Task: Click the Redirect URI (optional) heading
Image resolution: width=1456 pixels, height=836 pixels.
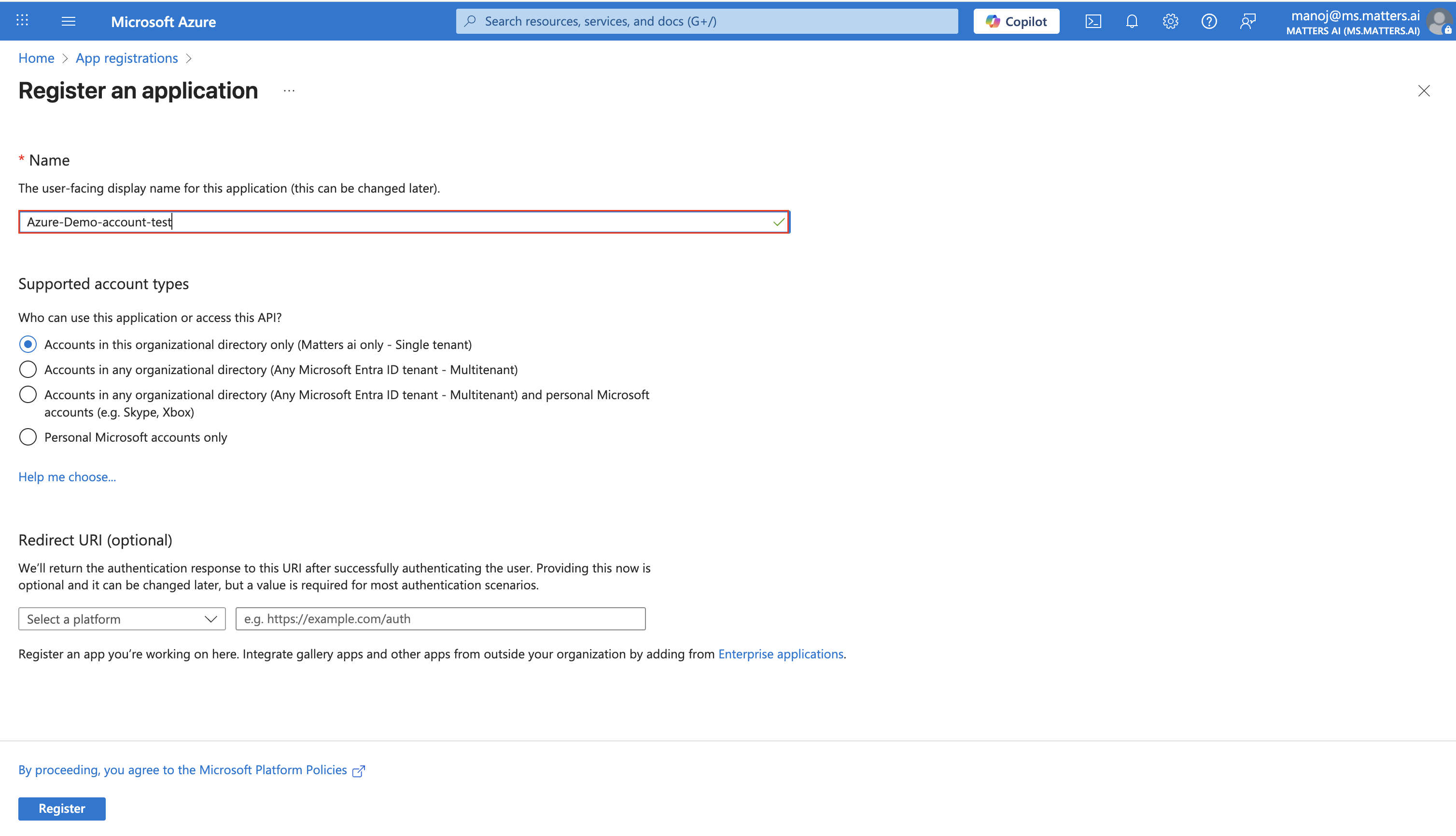Action: (95, 540)
